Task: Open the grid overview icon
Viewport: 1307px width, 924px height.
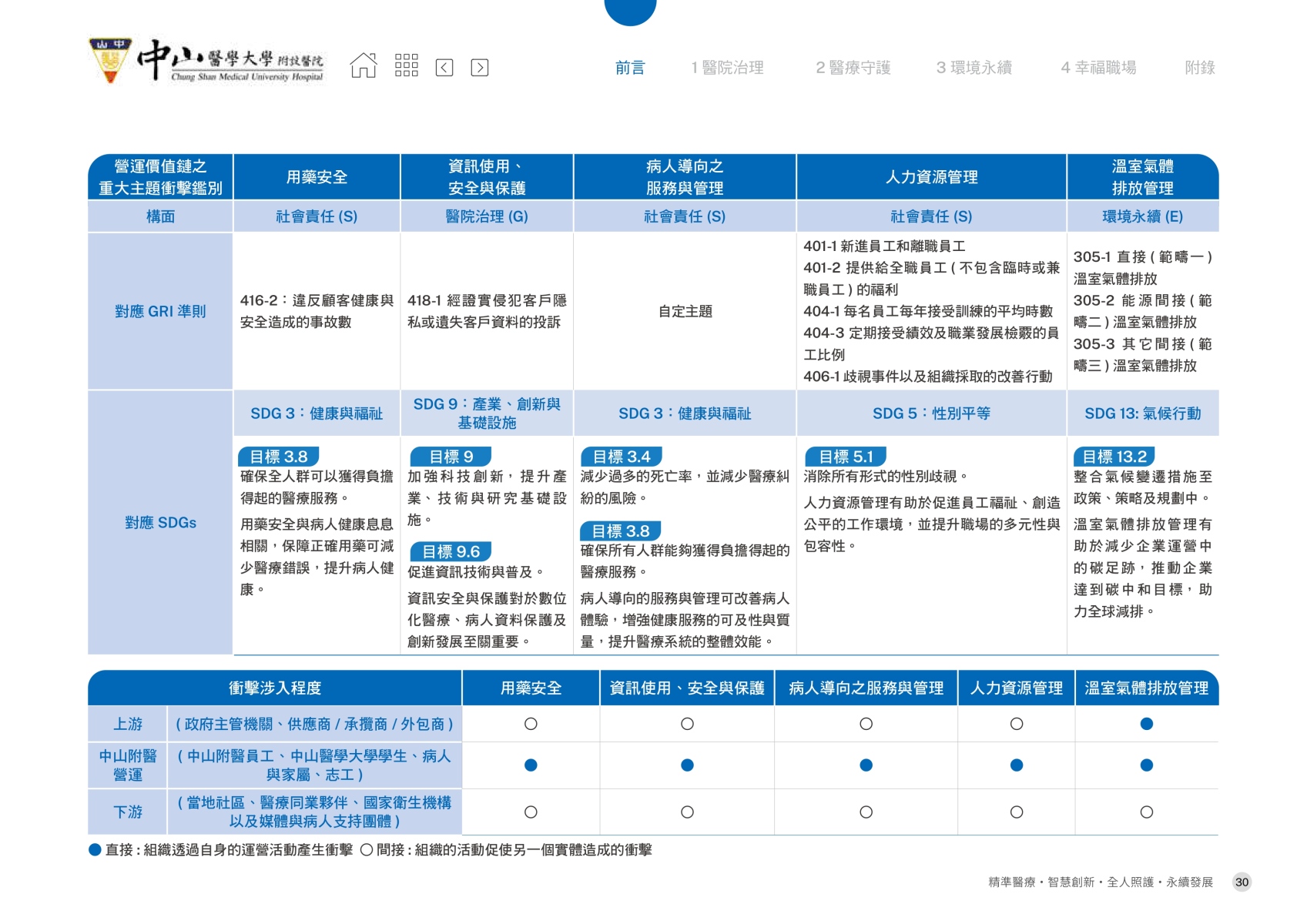Action: (406, 66)
